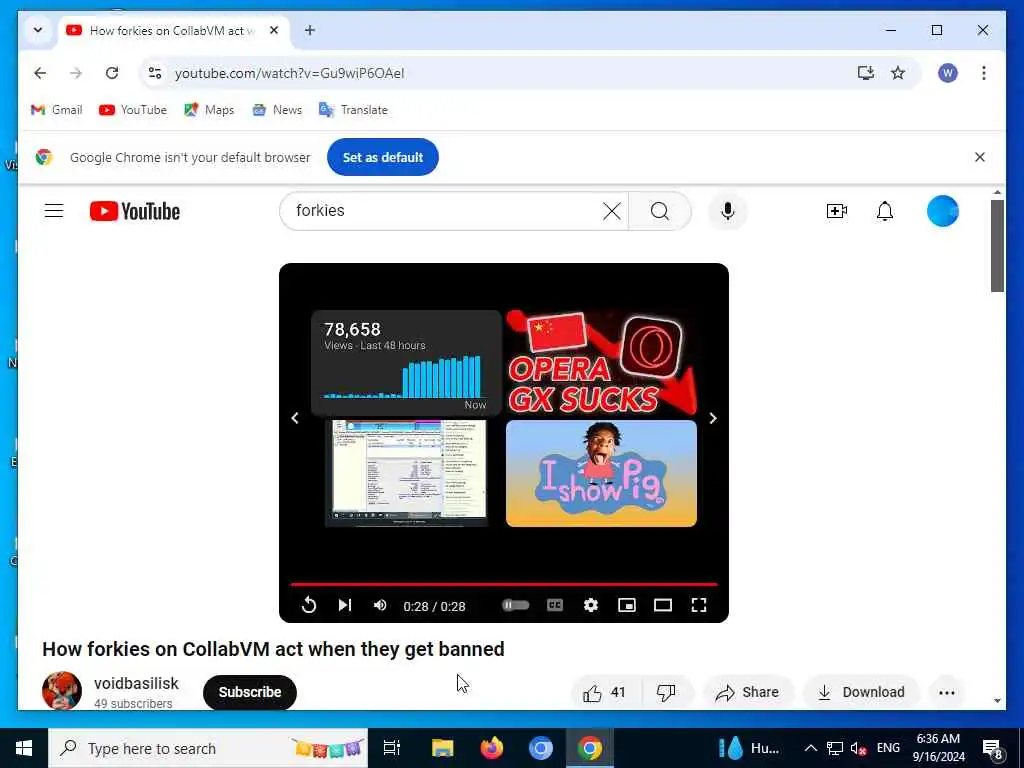Replay the video with the replay icon
This screenshot has height=768, width=1024.
(309, 605)
